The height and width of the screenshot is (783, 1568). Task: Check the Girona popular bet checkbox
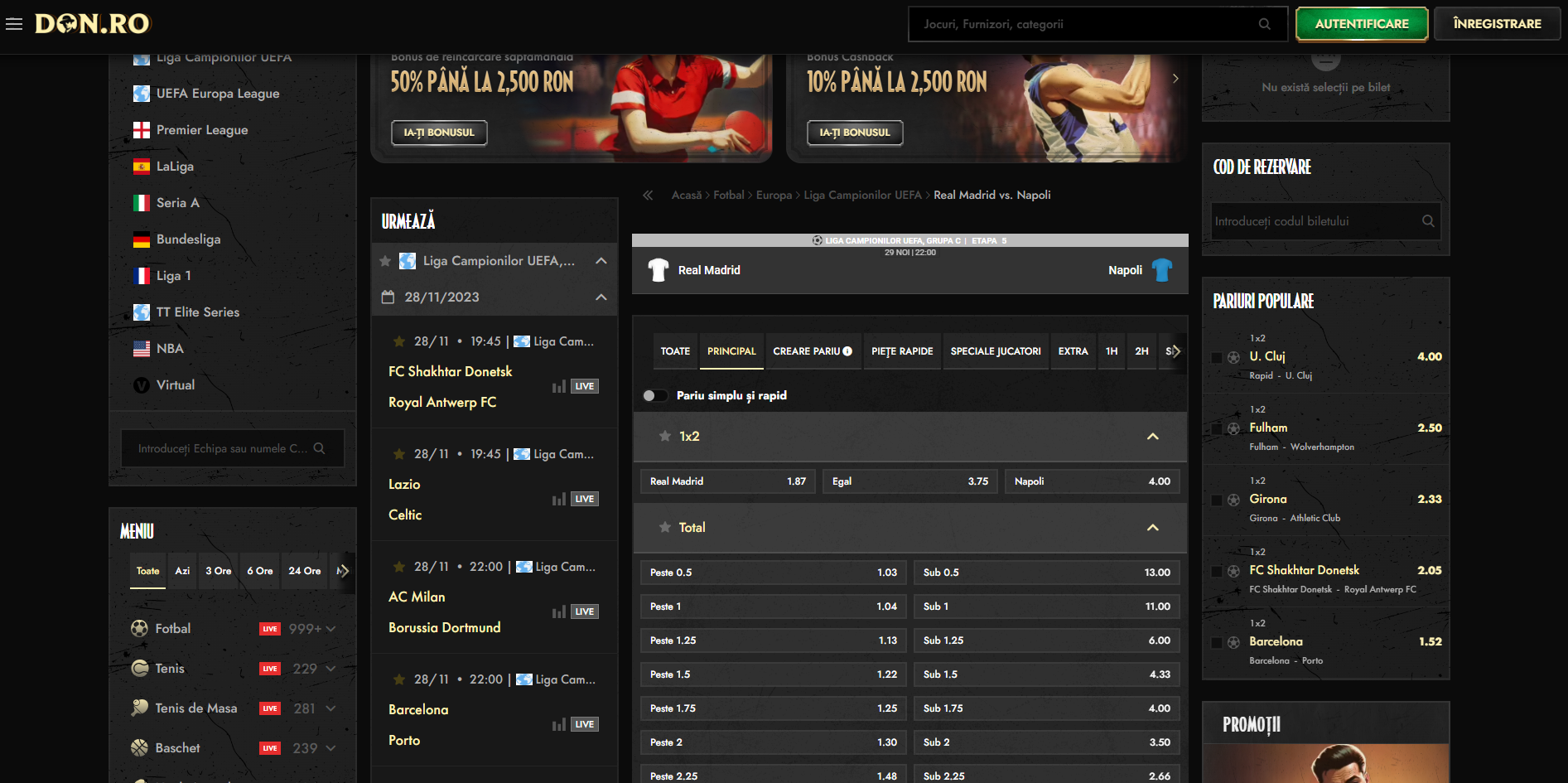(1216, 500)
